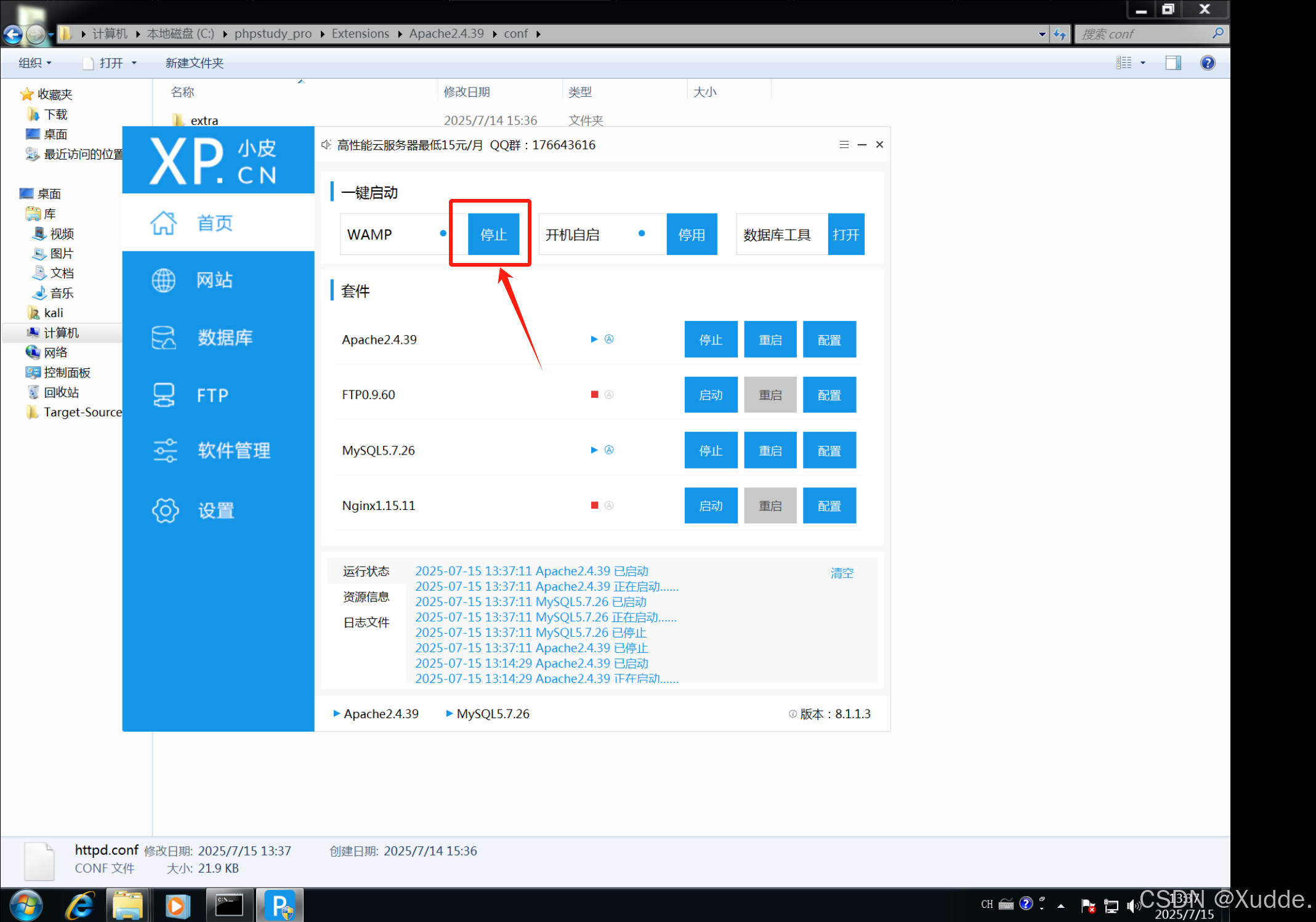Toggle Apache2.4.39 auto-start A icon
The width and height of the screenshot is (1316, 922).
click(609, 339)
